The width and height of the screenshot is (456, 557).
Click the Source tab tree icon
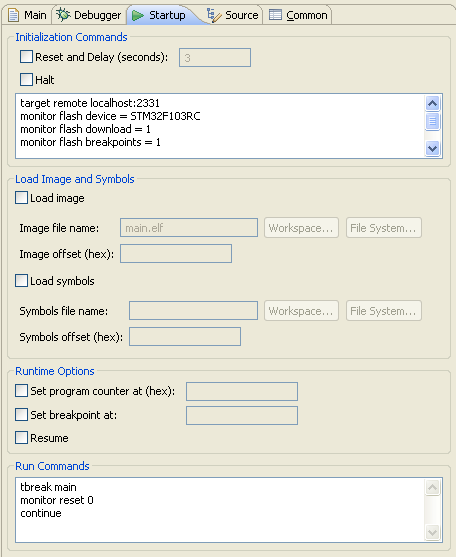pyautogui.click(x=214, y=15)
